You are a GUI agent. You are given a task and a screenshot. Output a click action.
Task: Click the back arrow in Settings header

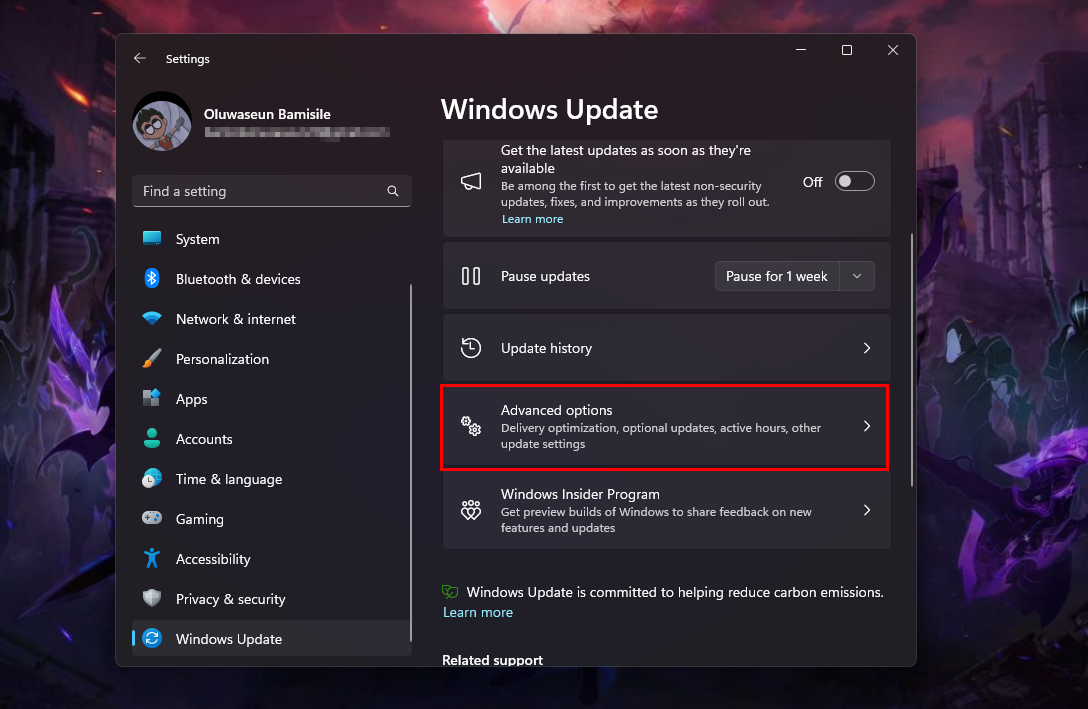tap(140, 59)
